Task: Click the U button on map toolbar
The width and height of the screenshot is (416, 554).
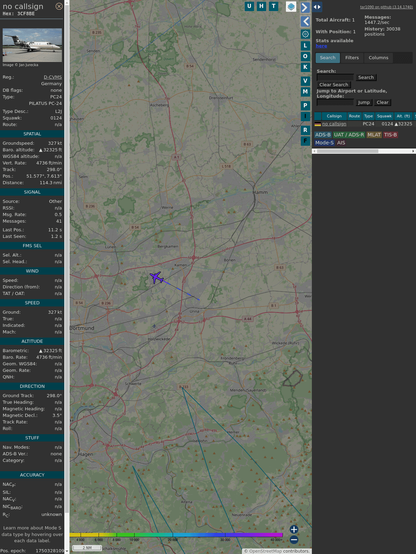Action: point(249,6)
